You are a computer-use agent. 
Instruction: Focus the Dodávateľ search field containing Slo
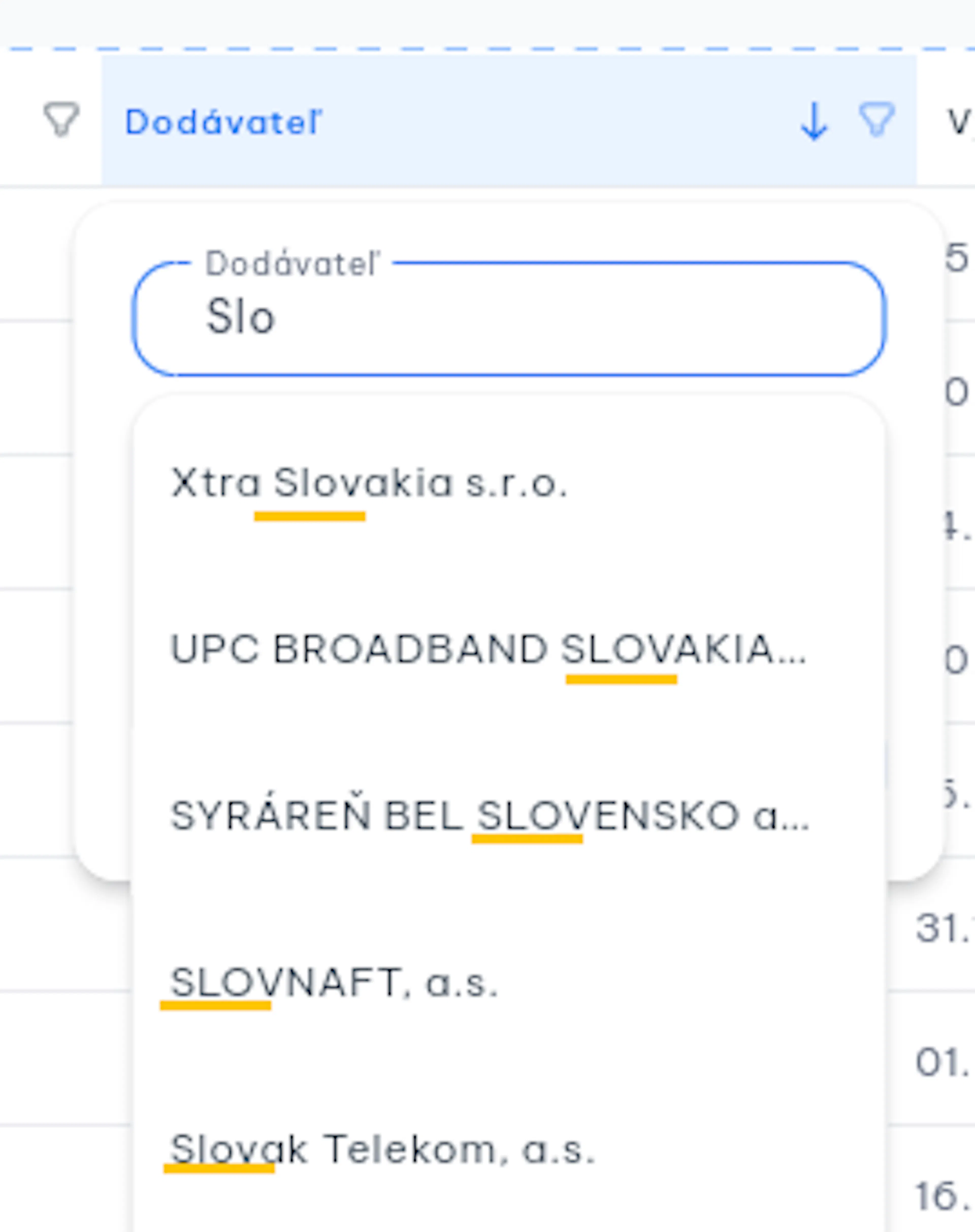(x=509, y=319)
